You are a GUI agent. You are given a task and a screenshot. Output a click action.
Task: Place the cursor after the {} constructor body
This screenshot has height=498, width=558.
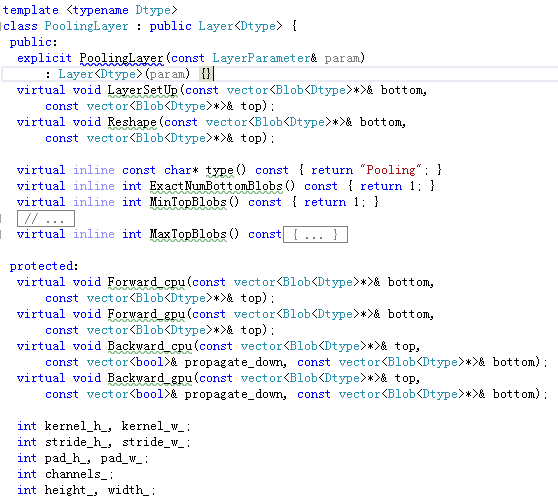213,74
